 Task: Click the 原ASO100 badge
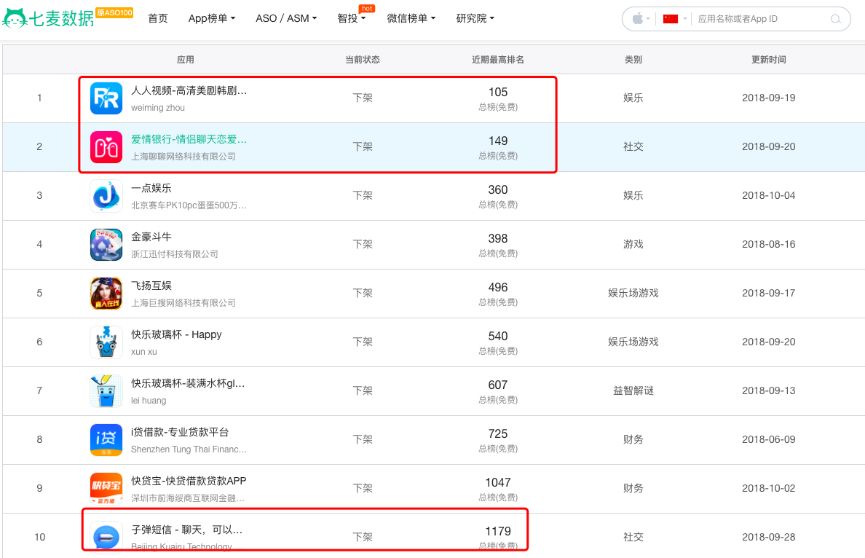[x=115, y=12]
